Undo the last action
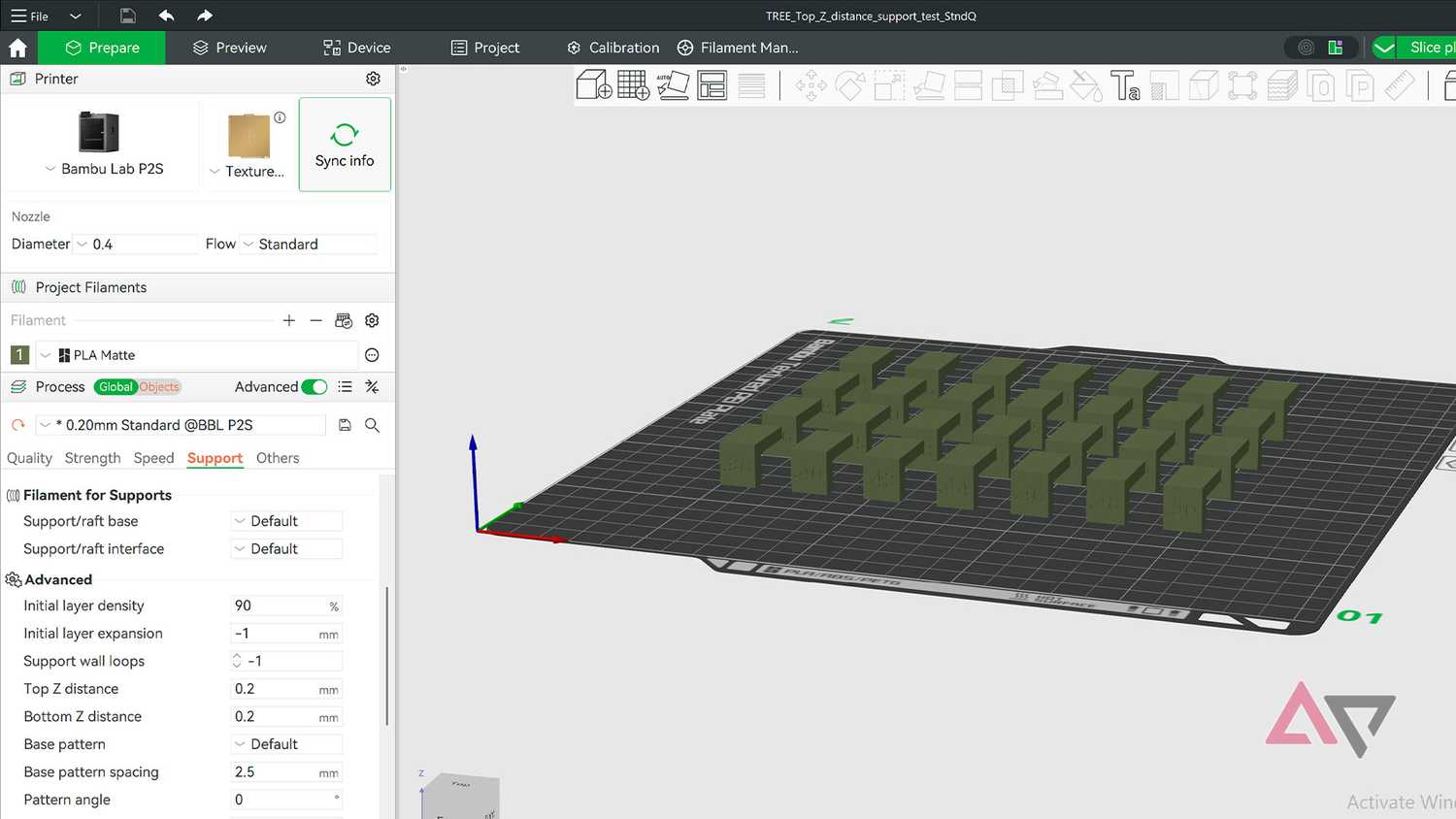 coord(166,16)
